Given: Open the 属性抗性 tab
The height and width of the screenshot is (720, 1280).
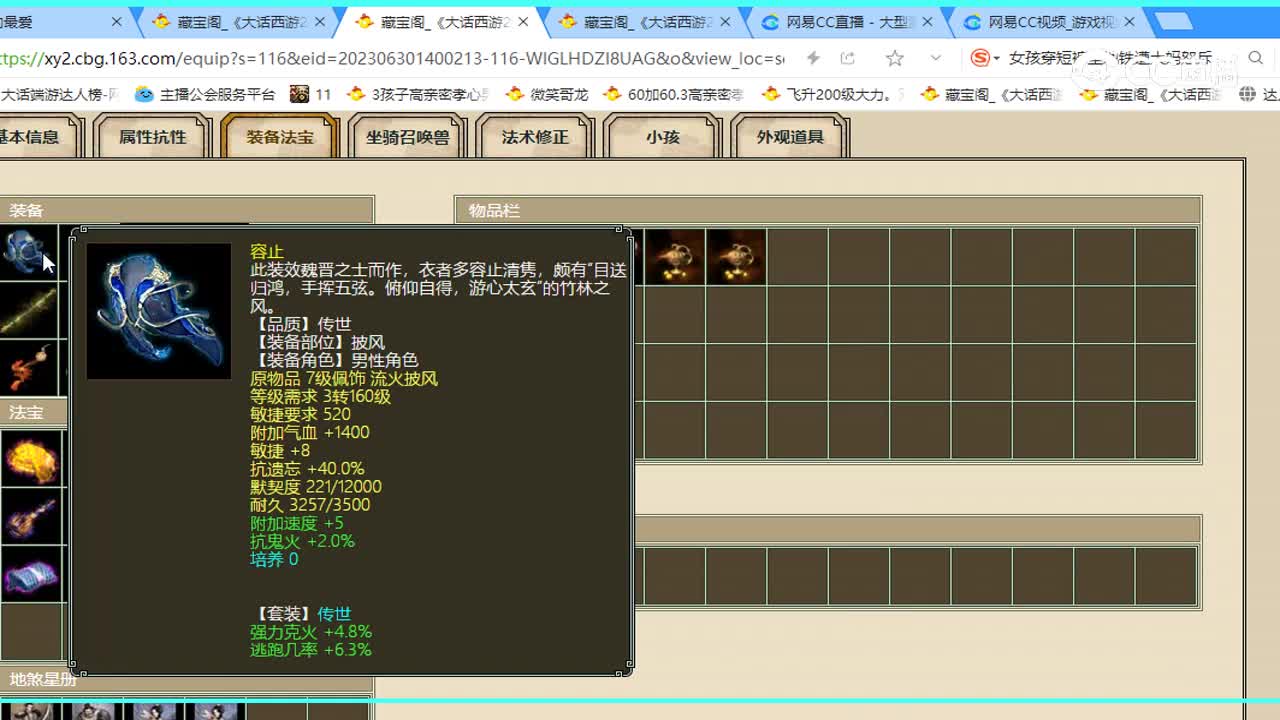Looking at the screenshot, I should (x=153, y=137).
